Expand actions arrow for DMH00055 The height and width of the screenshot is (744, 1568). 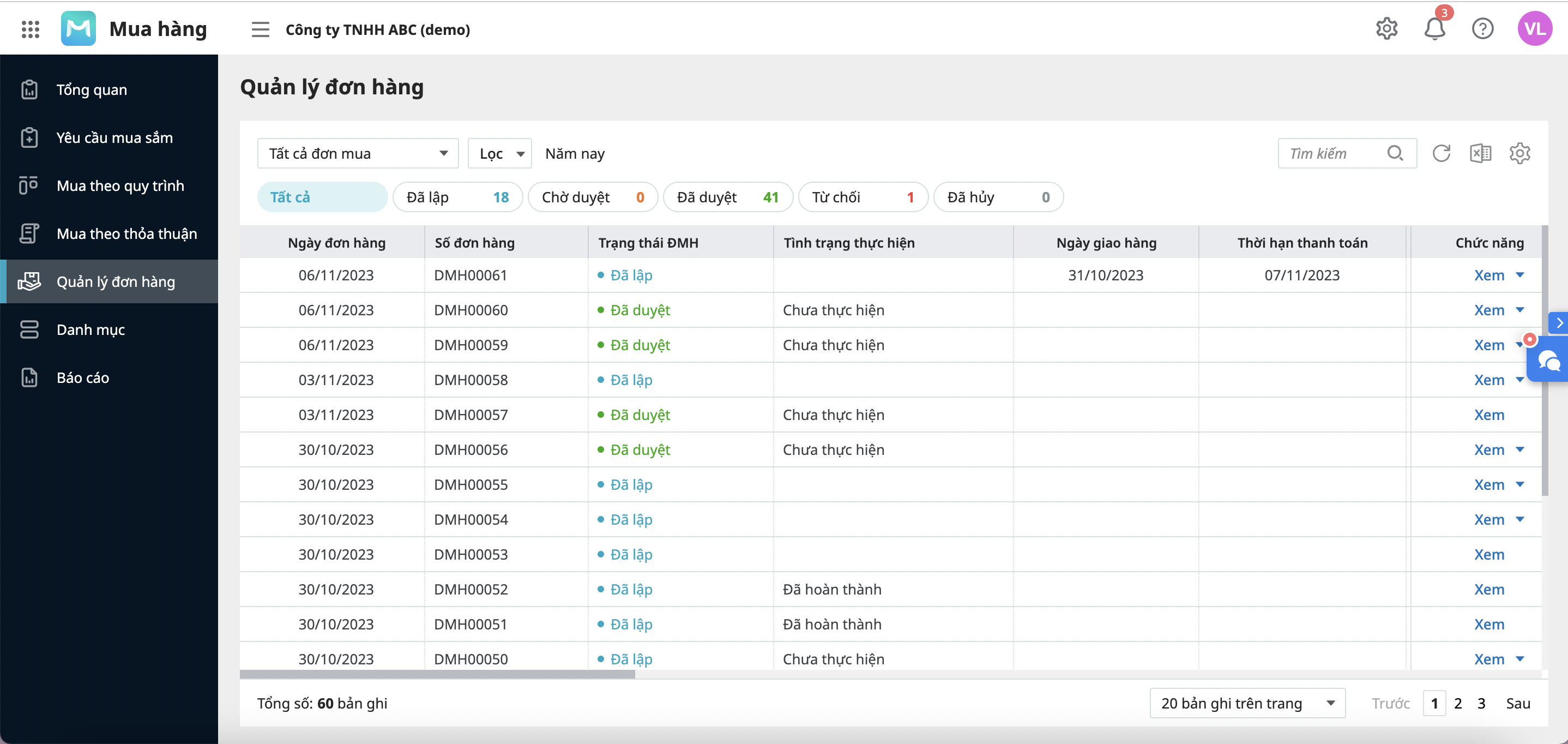pos(1519,484)
